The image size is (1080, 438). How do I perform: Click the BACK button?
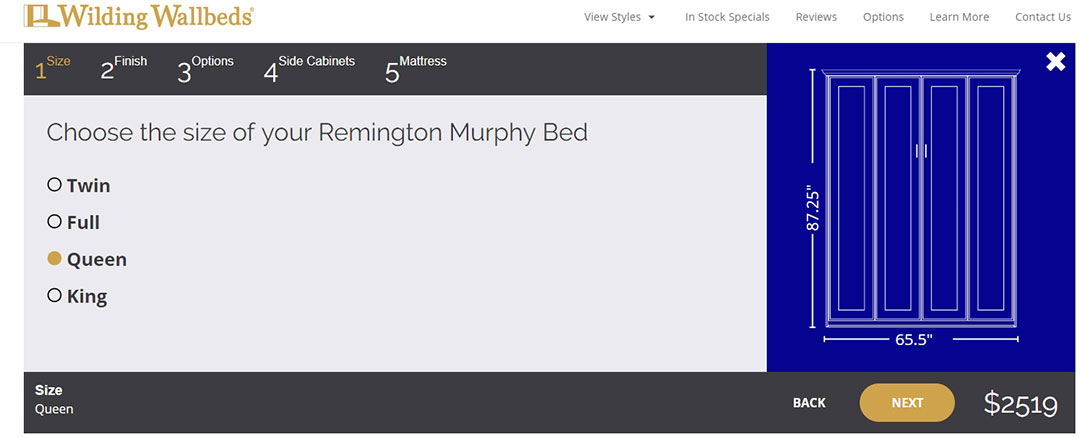point(809,403)
